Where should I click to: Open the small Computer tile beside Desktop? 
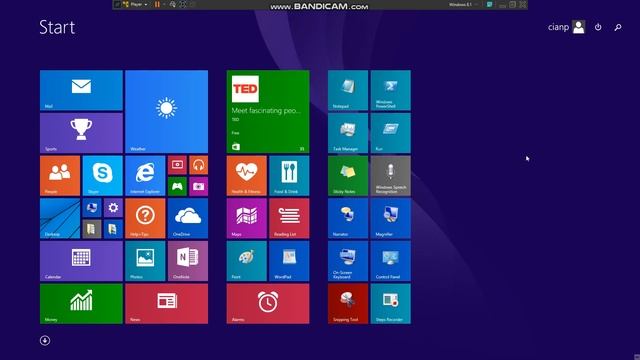click(92, 208)
